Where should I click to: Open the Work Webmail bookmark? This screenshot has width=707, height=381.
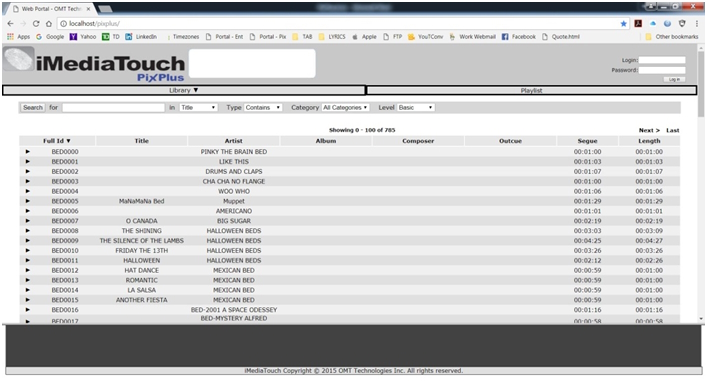click(472, 37)
